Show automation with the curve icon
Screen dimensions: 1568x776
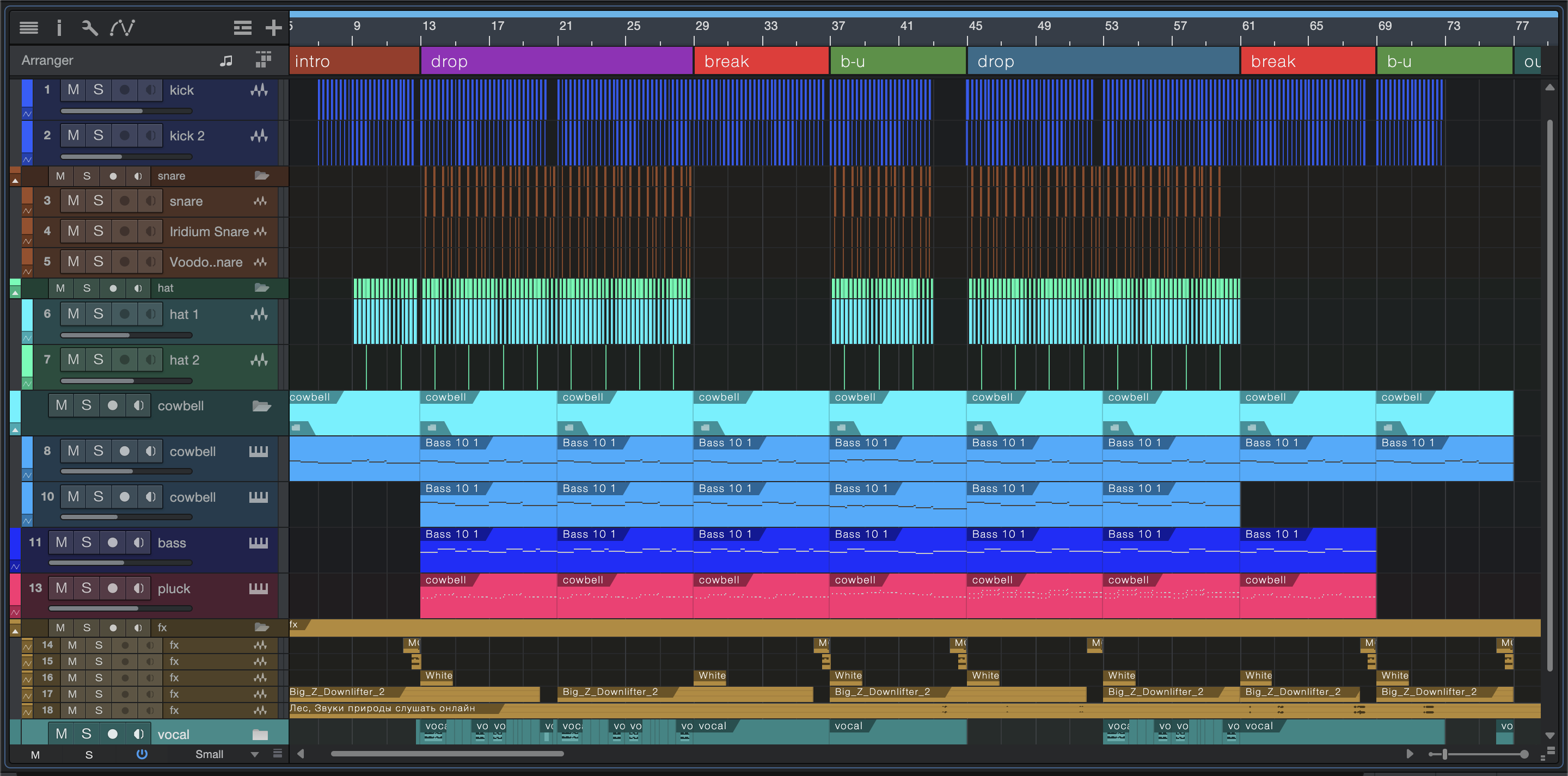click(x=122, y=27)
